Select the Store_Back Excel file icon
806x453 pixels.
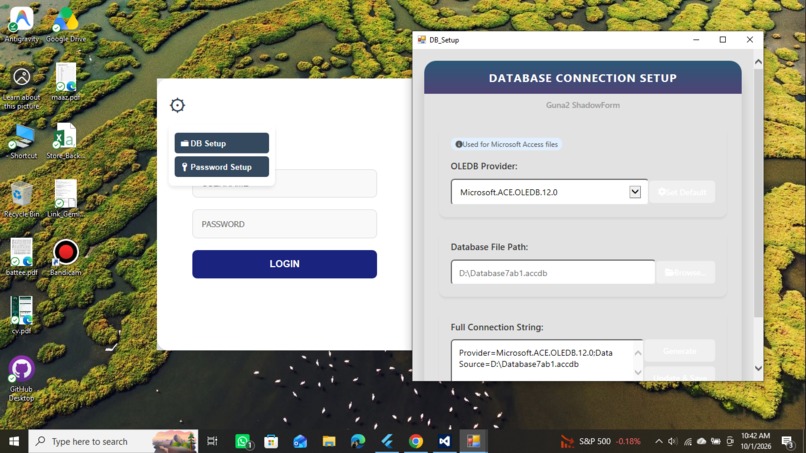65,141
